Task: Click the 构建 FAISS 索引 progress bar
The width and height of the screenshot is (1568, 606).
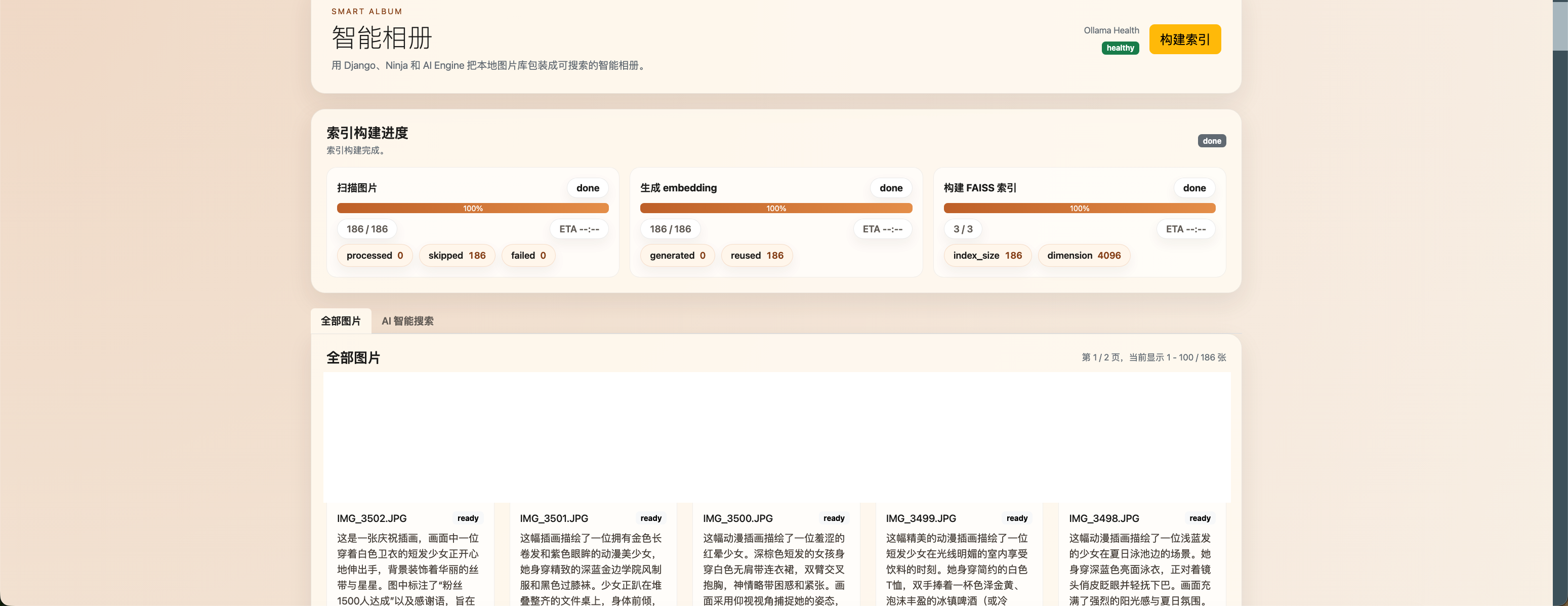Action: (x=1079, y=208)
